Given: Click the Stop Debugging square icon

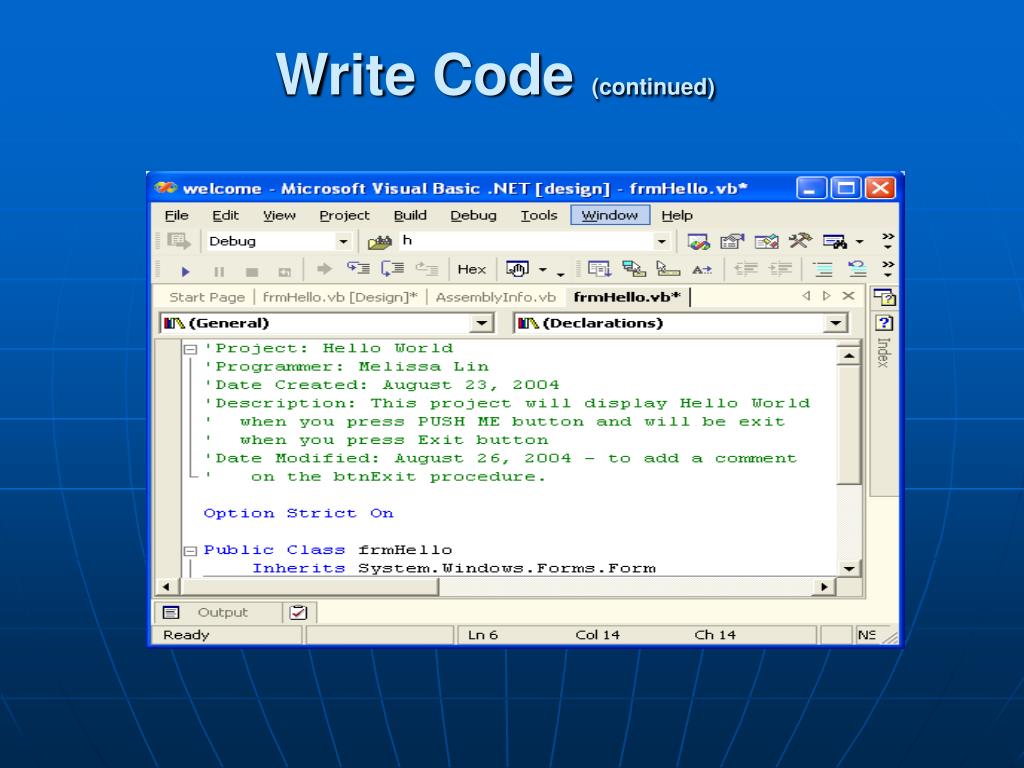Looking at the screenshot, I should (x=252, y=270).
